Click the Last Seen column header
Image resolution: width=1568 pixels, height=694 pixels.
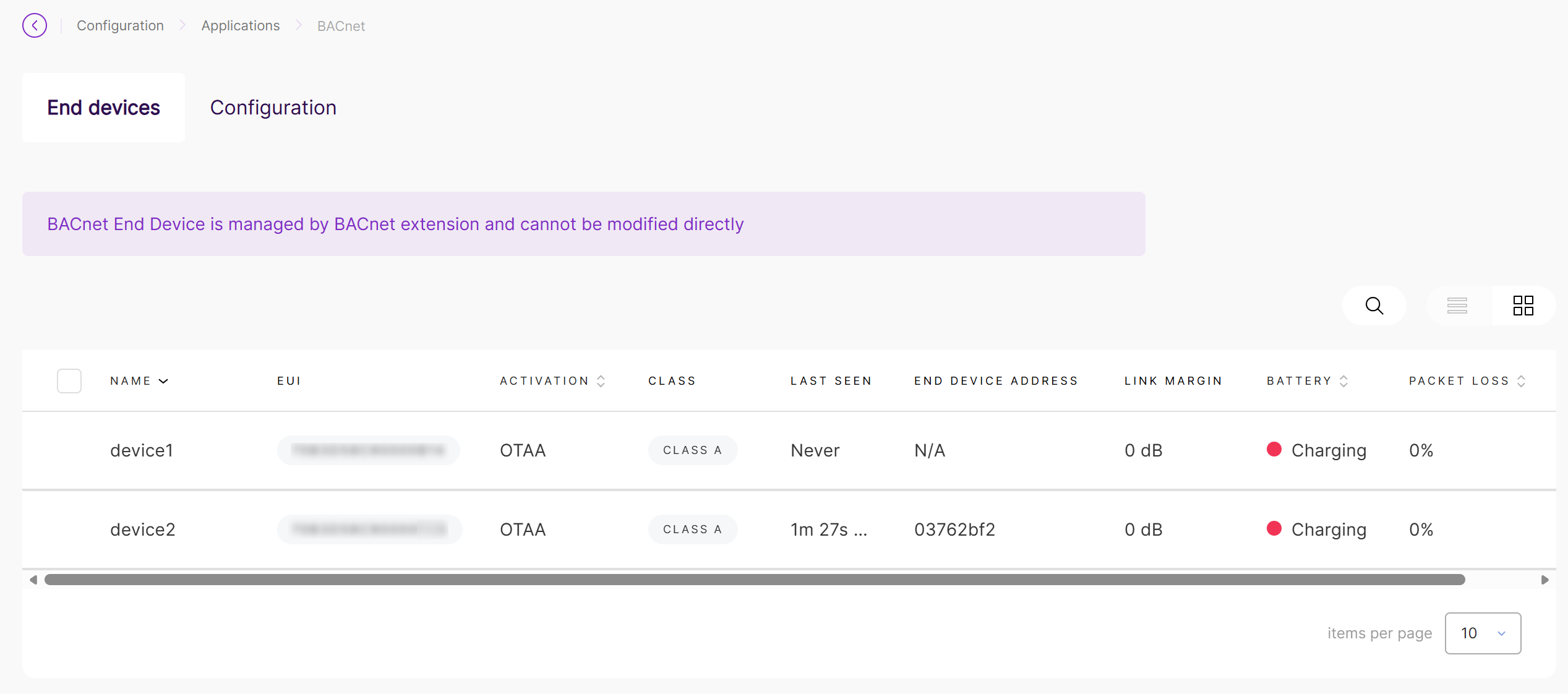pyautogui.click(x=831, y=381)
